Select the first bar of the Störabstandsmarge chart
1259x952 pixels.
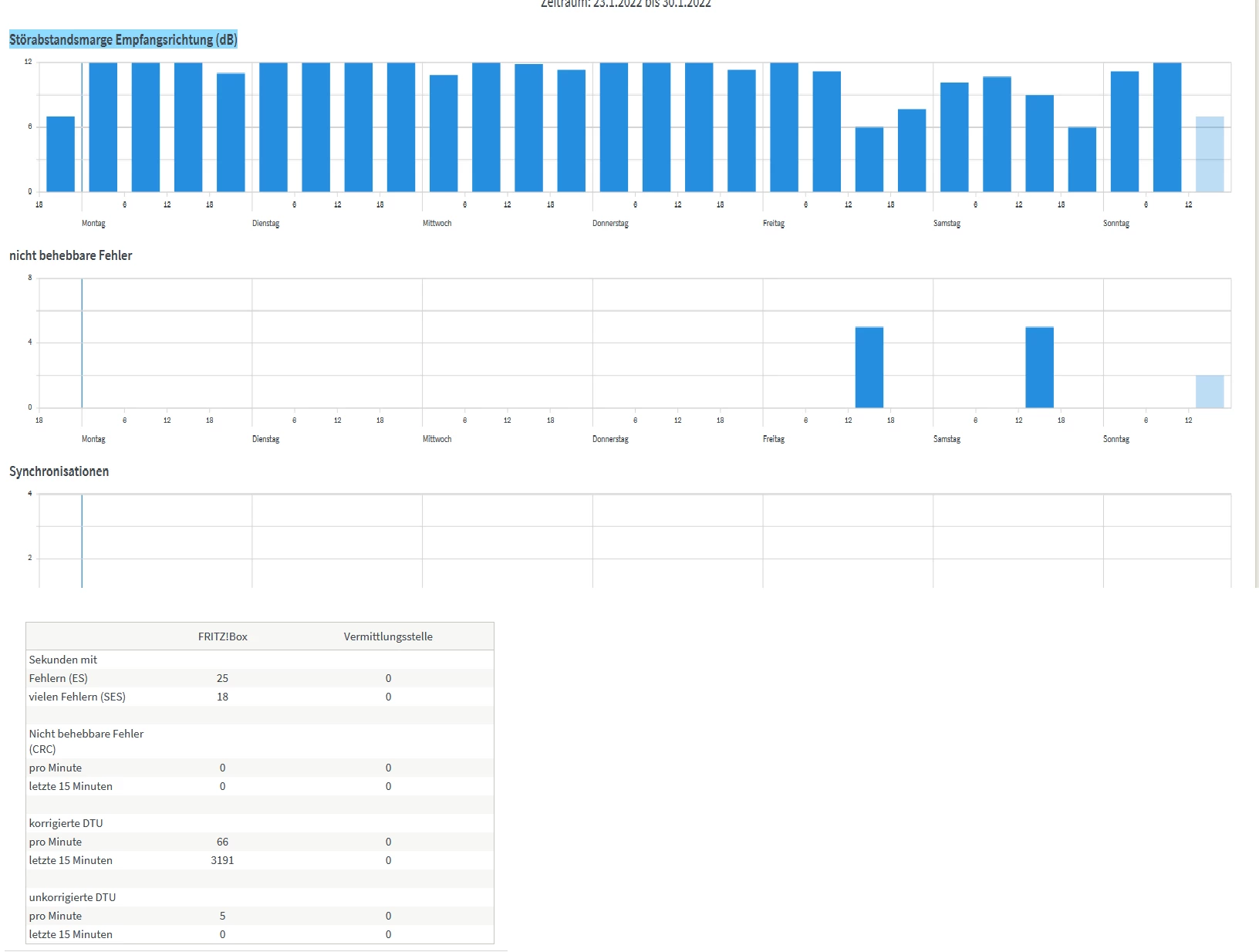tap(61, 154)
